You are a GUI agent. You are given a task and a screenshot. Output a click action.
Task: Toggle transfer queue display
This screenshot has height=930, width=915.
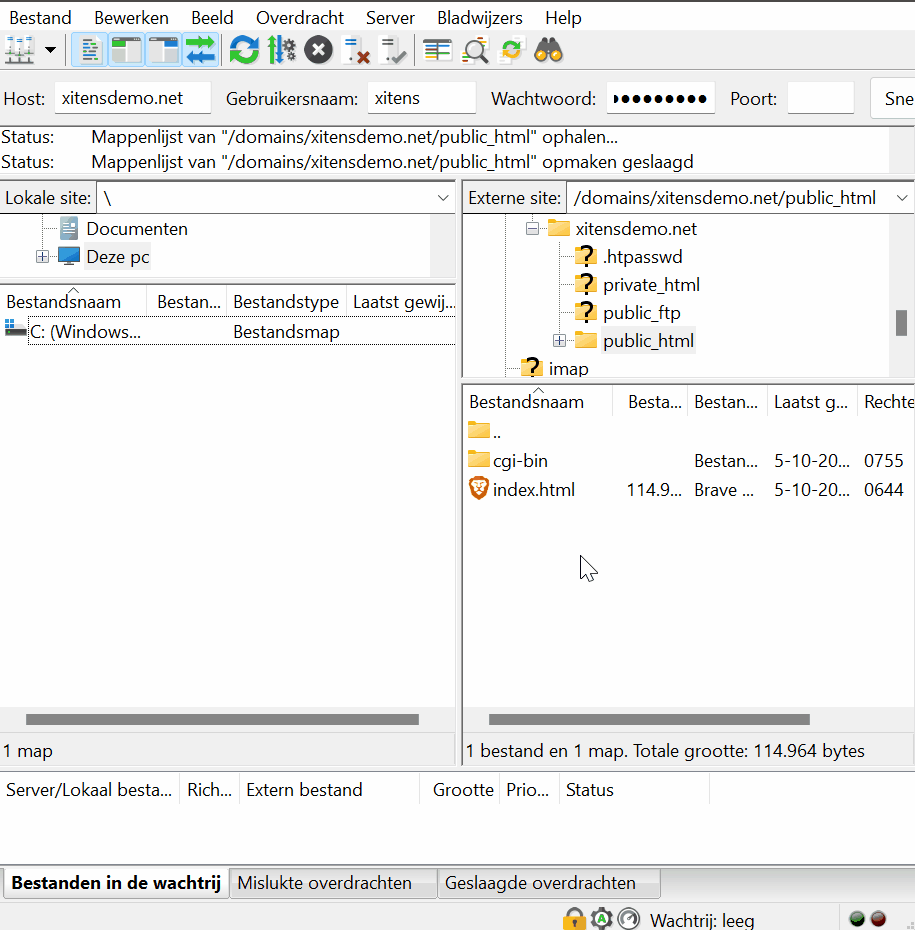click(200, 50)
